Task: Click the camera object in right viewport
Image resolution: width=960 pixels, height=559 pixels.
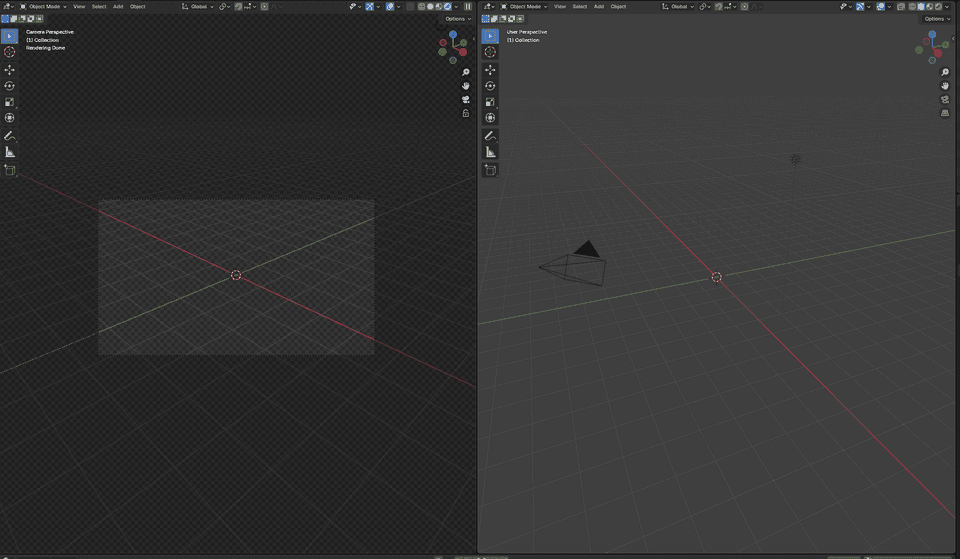Action: [x=574, y=264]
